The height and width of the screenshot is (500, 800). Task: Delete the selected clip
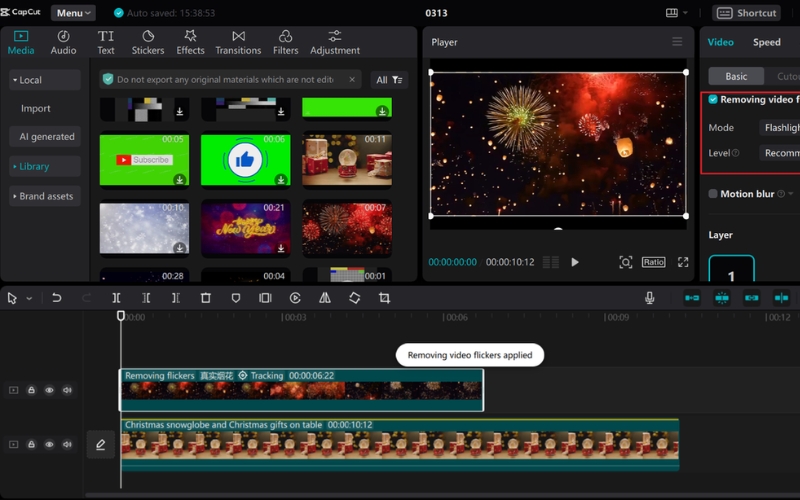(206, 298)
